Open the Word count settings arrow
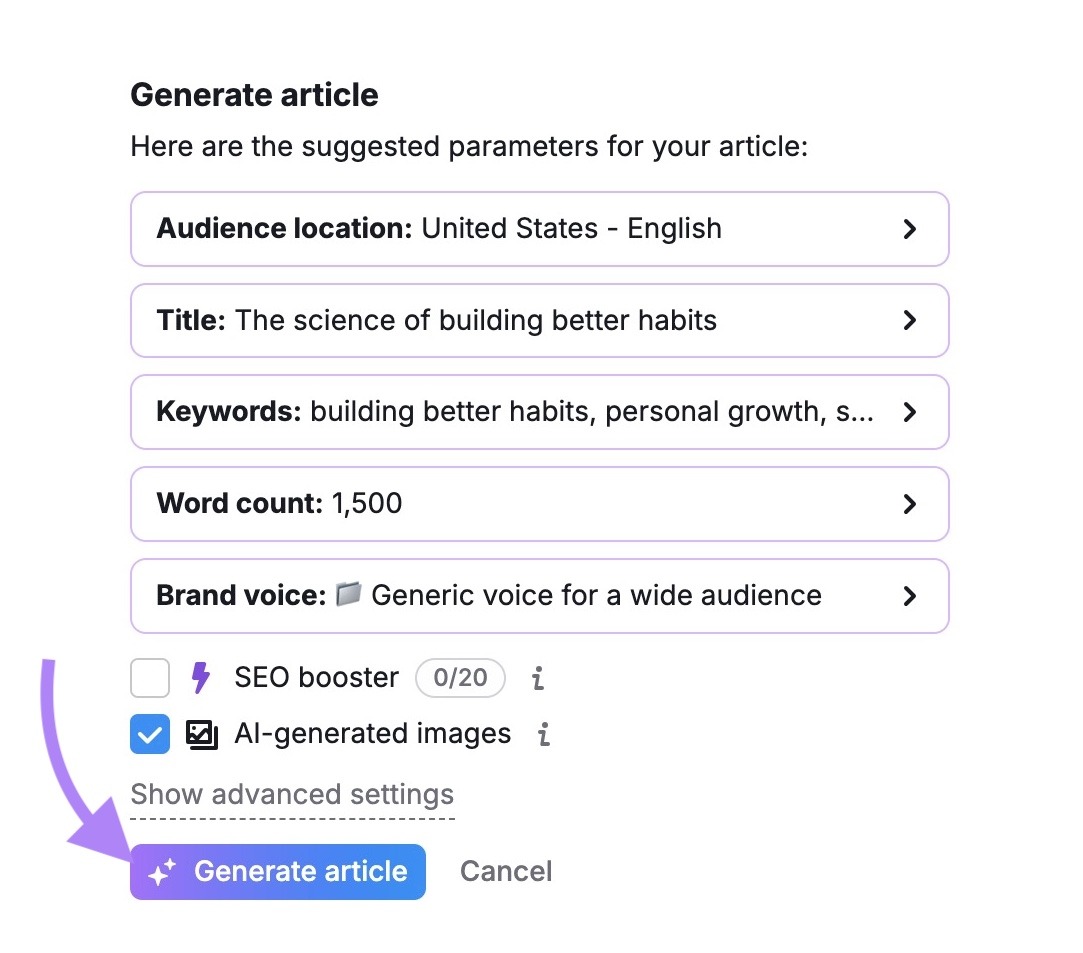Image resolution: width=1083 pixels, height=953 pixels. click(910, 504)
